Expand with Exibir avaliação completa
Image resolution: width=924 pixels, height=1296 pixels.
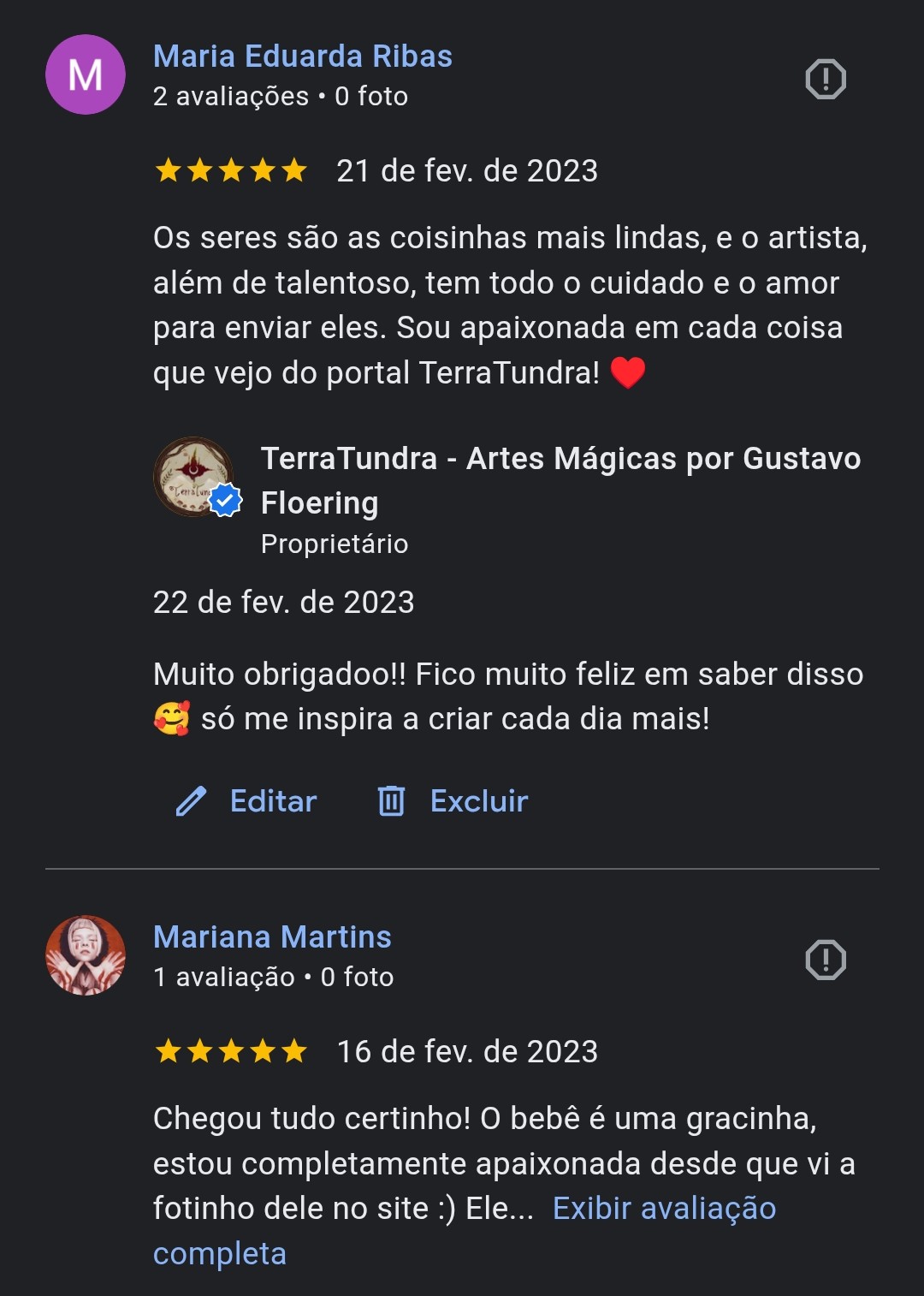[x=663, y=1209]
